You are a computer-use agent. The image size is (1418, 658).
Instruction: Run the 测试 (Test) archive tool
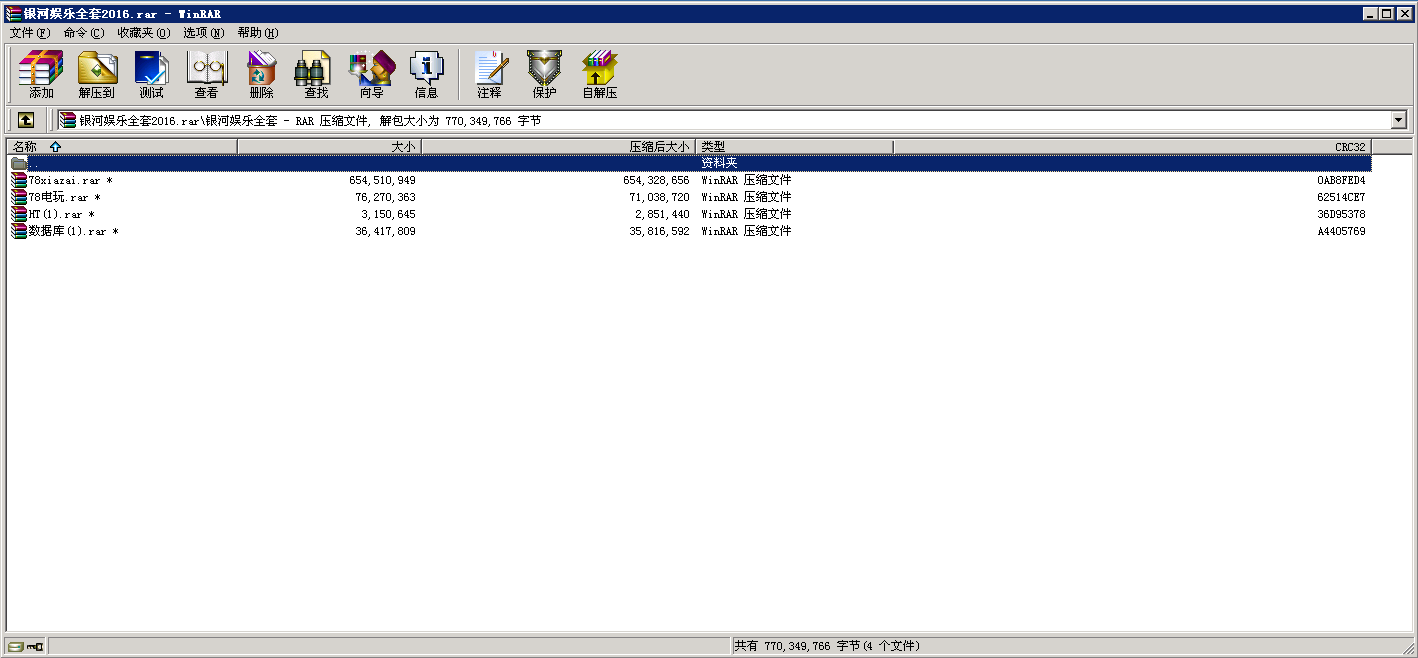151,75
